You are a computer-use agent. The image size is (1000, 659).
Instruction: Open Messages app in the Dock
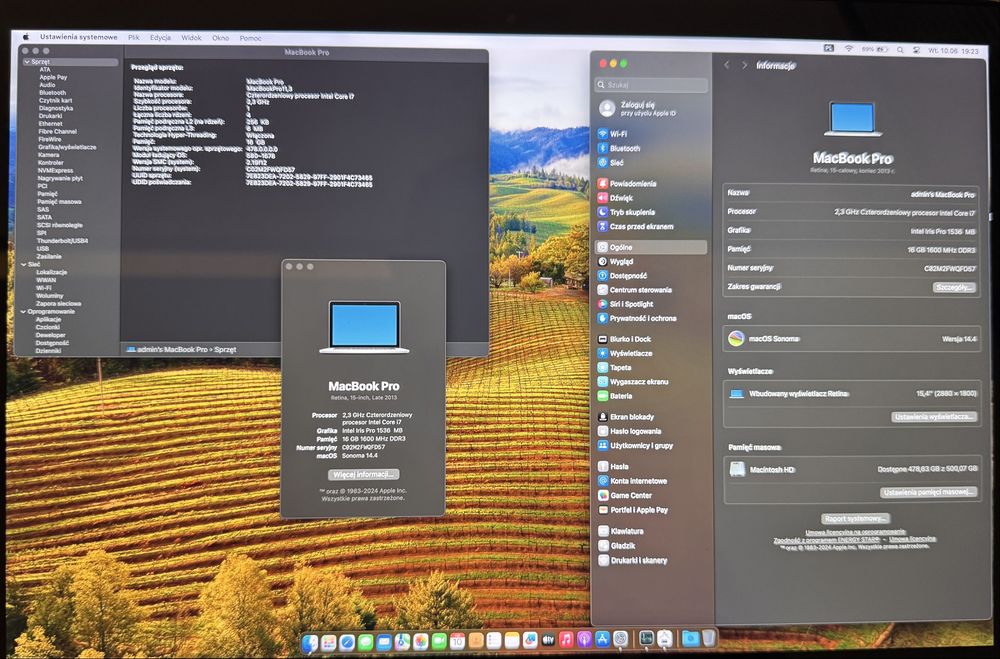[365, 641]
